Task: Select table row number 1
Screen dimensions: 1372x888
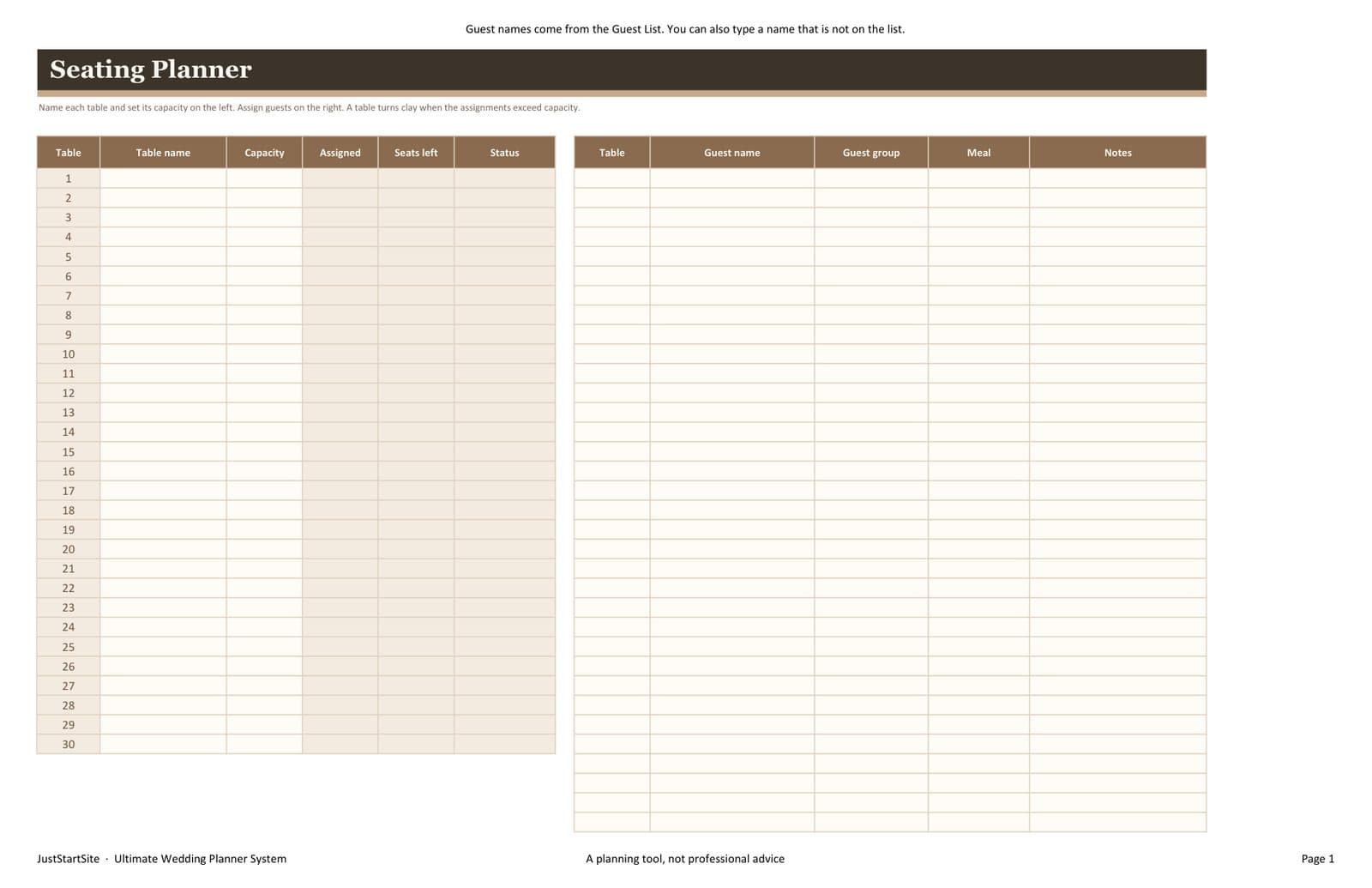Action: [x=69, y=178]
